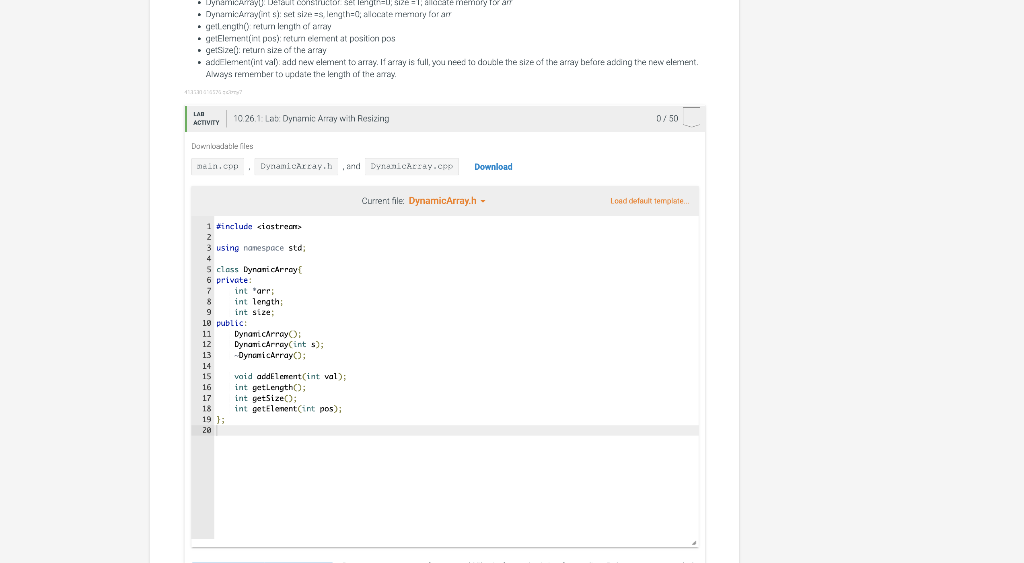Click code line 'int getElement(int pos);'
Screen dimensions: 1024x563
[288, 409]
